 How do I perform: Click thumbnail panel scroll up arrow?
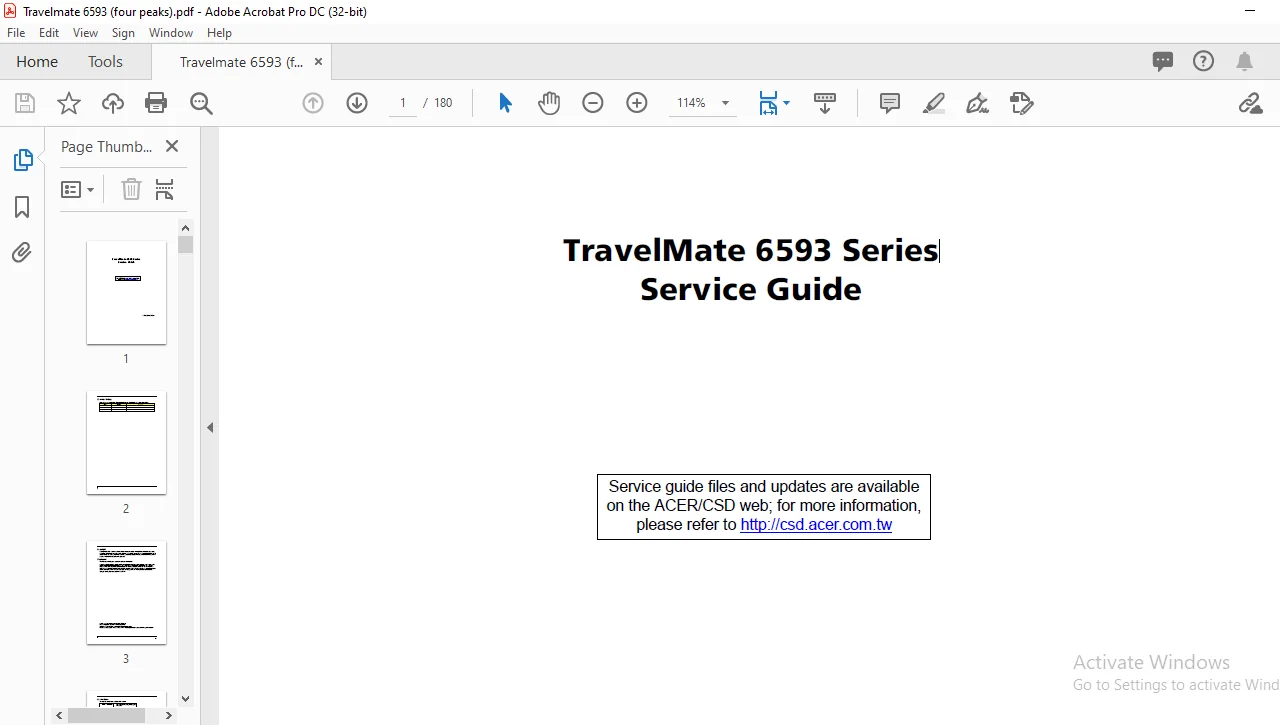185,227
